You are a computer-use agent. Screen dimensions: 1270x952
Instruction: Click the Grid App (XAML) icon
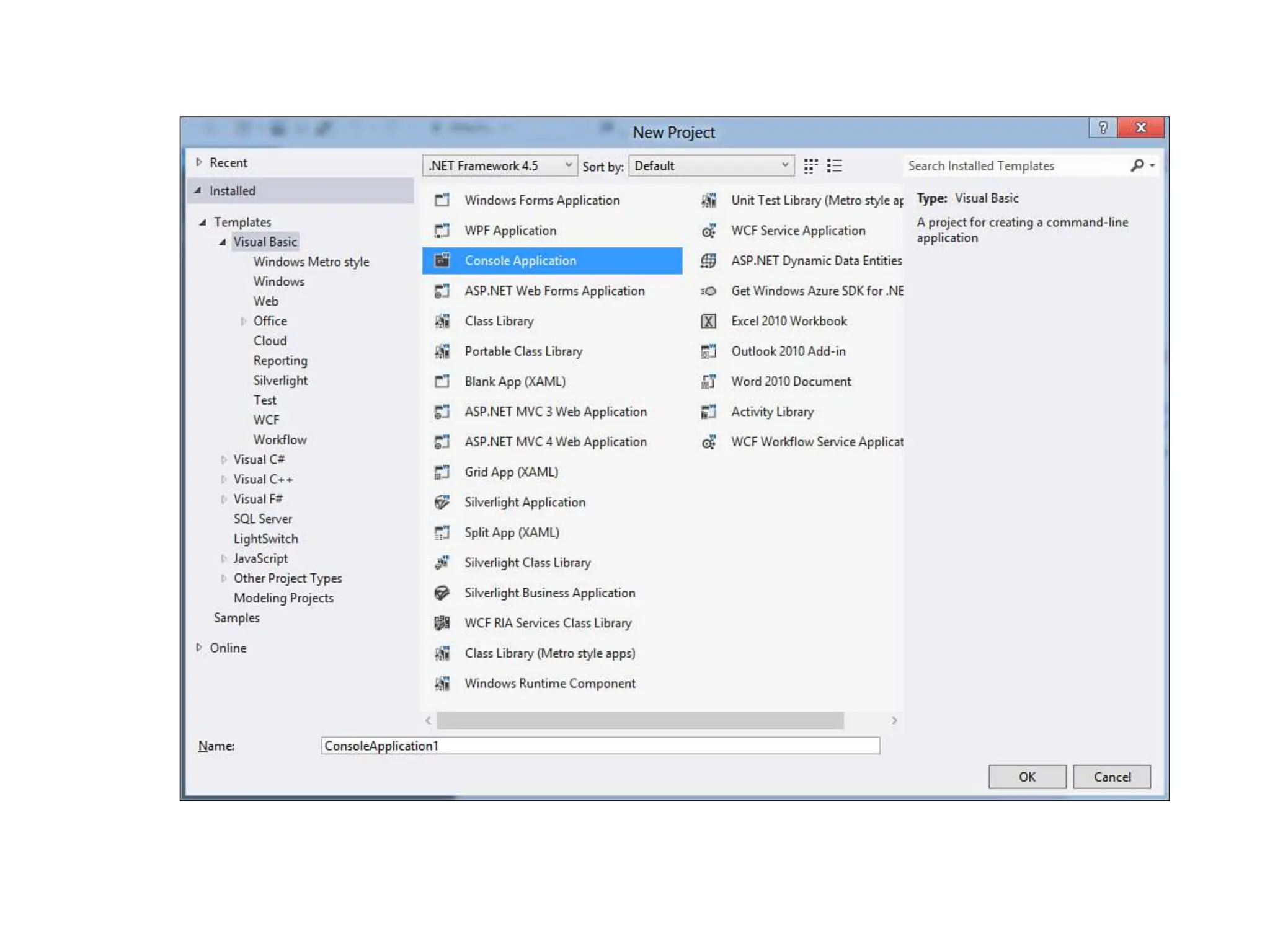point(442,472)
